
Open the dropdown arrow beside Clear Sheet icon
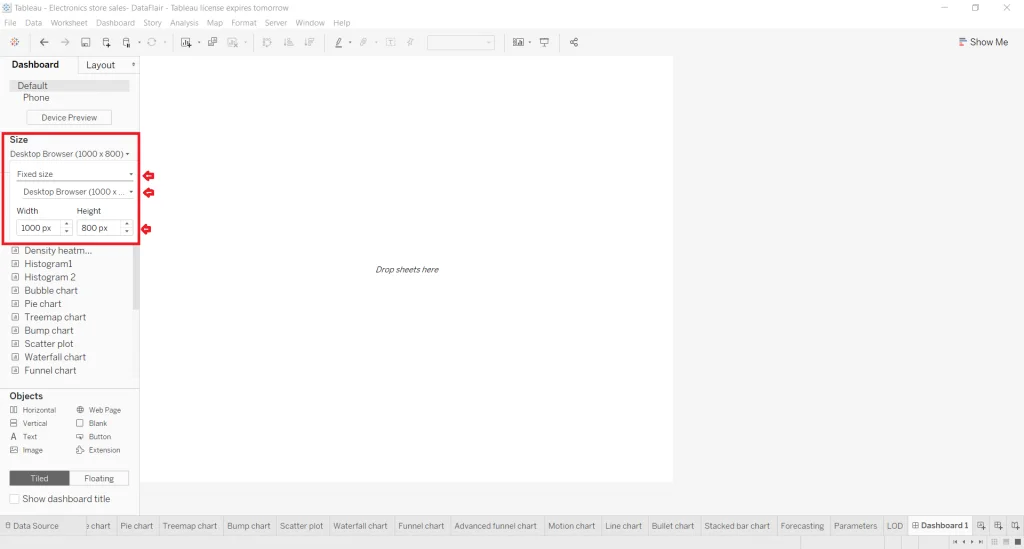click(245, 42)
